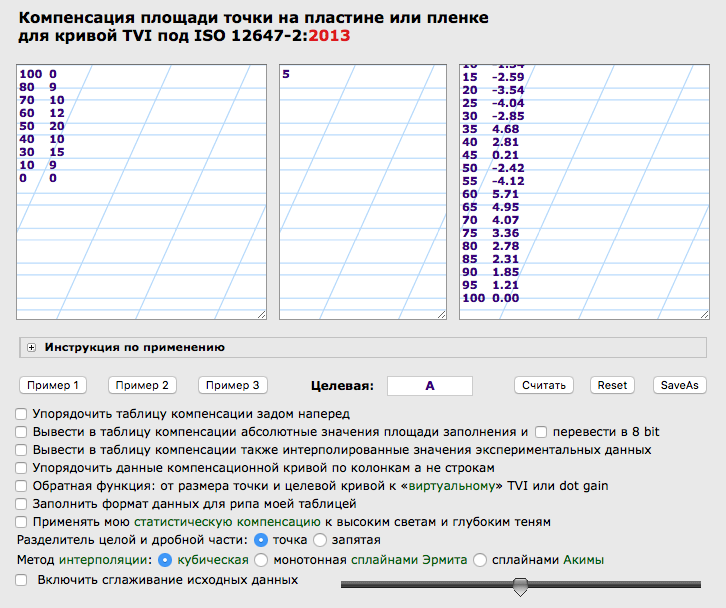726x608 pixels.
Task: Click the SaveAs button
Action: 679,385
